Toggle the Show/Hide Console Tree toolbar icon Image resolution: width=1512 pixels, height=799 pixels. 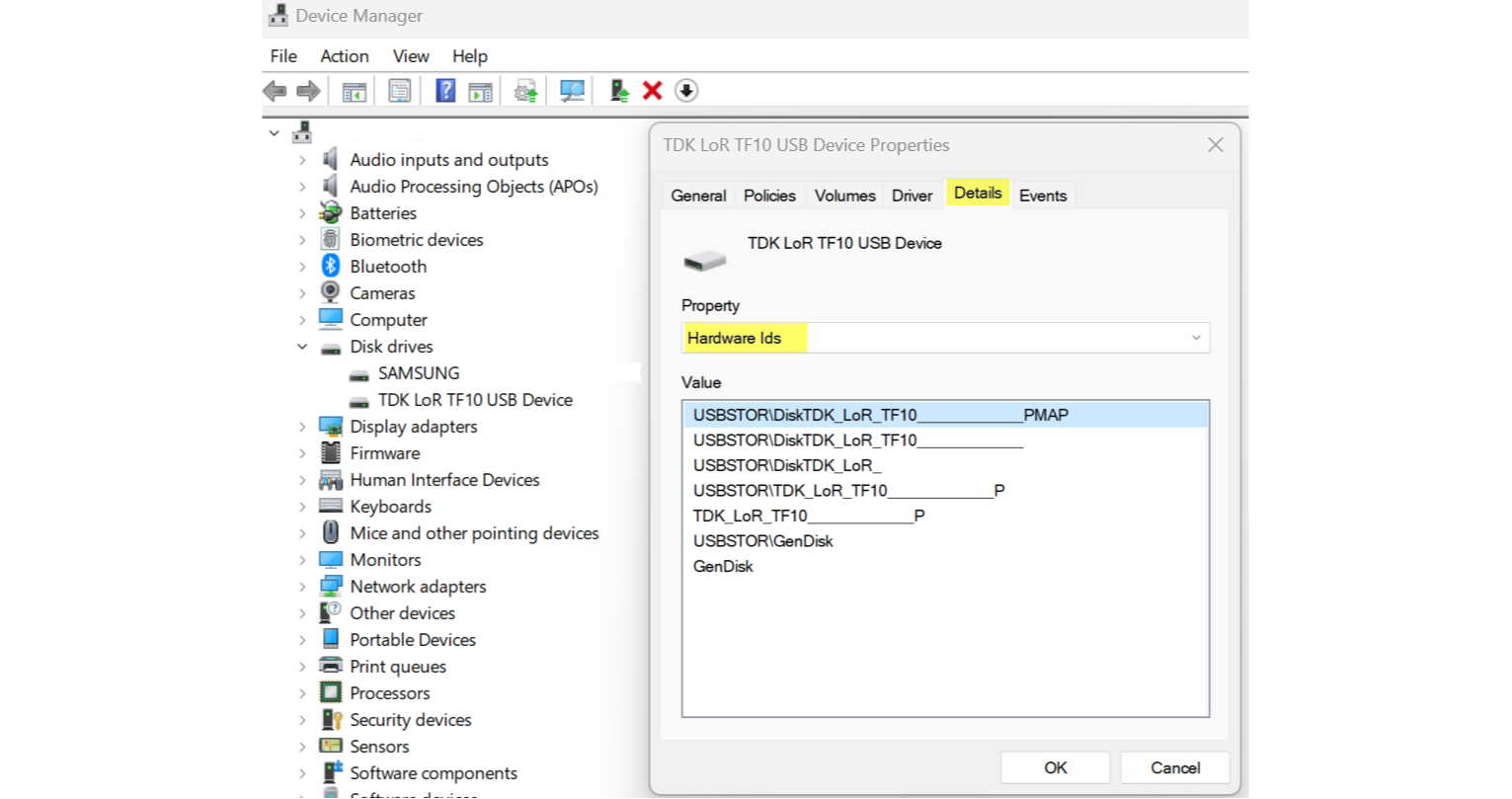354,91
